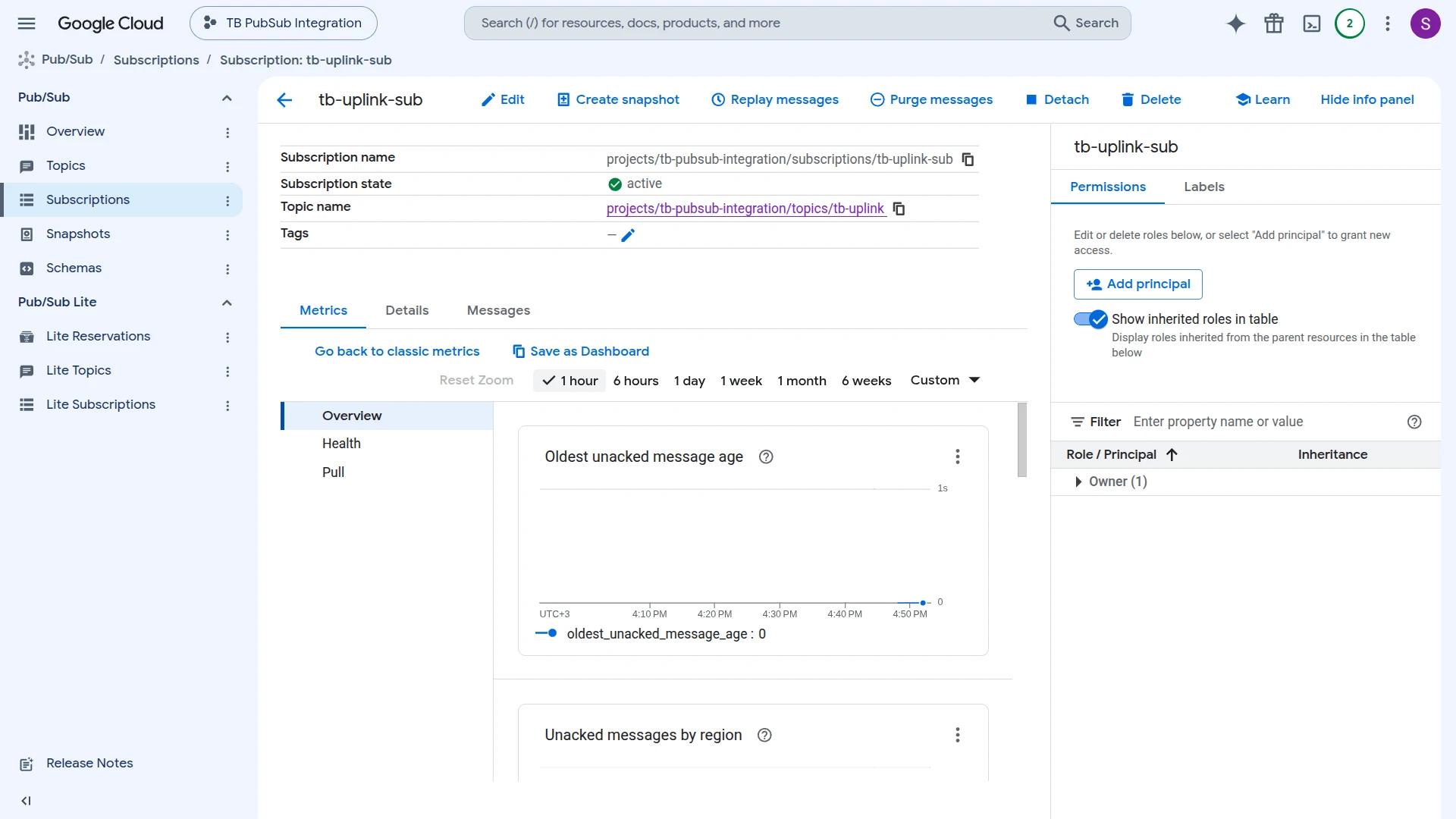This screenshot has height=819, width=1456.
Task: Collapse the Pub/Sub Lite sidebar section
Action: (x=227, y=303)
